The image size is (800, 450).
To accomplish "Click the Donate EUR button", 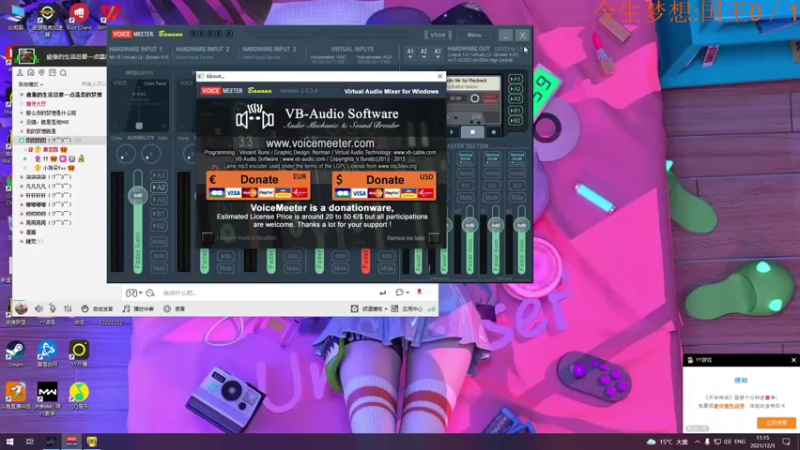I will (x=258, y=185).
